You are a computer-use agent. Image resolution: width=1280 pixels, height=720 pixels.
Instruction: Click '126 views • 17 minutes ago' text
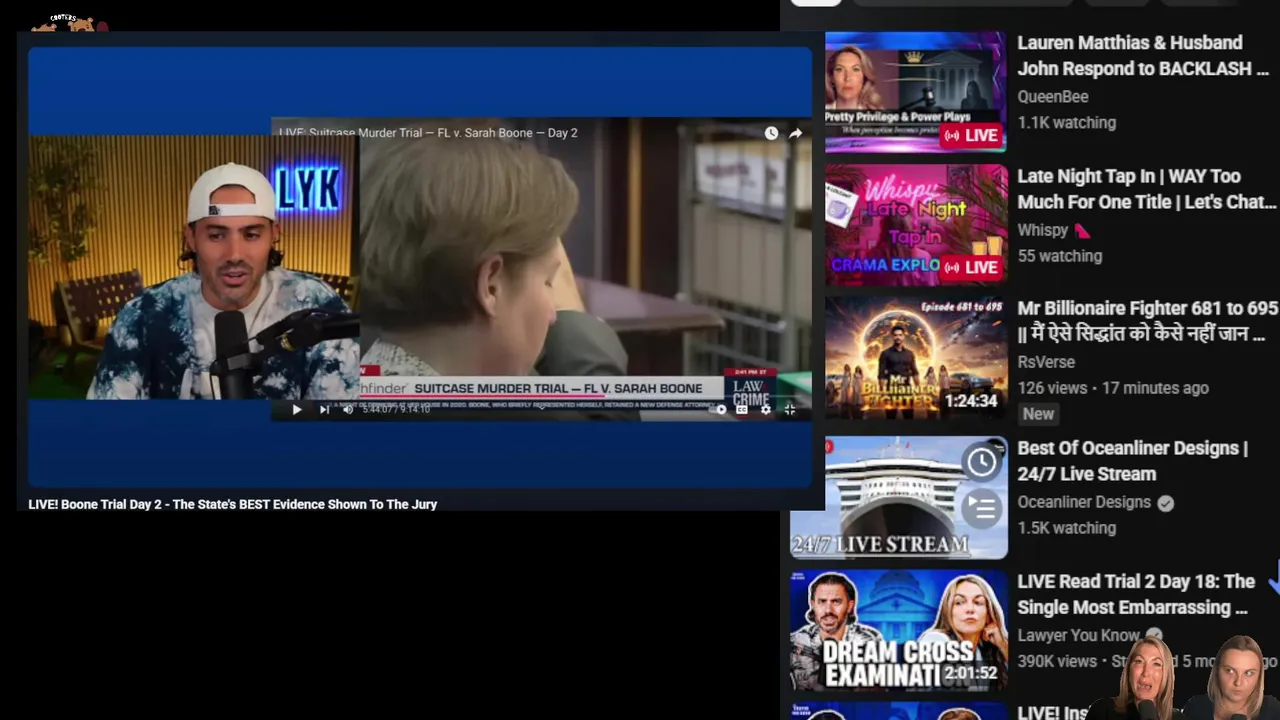click(1113, 388)
